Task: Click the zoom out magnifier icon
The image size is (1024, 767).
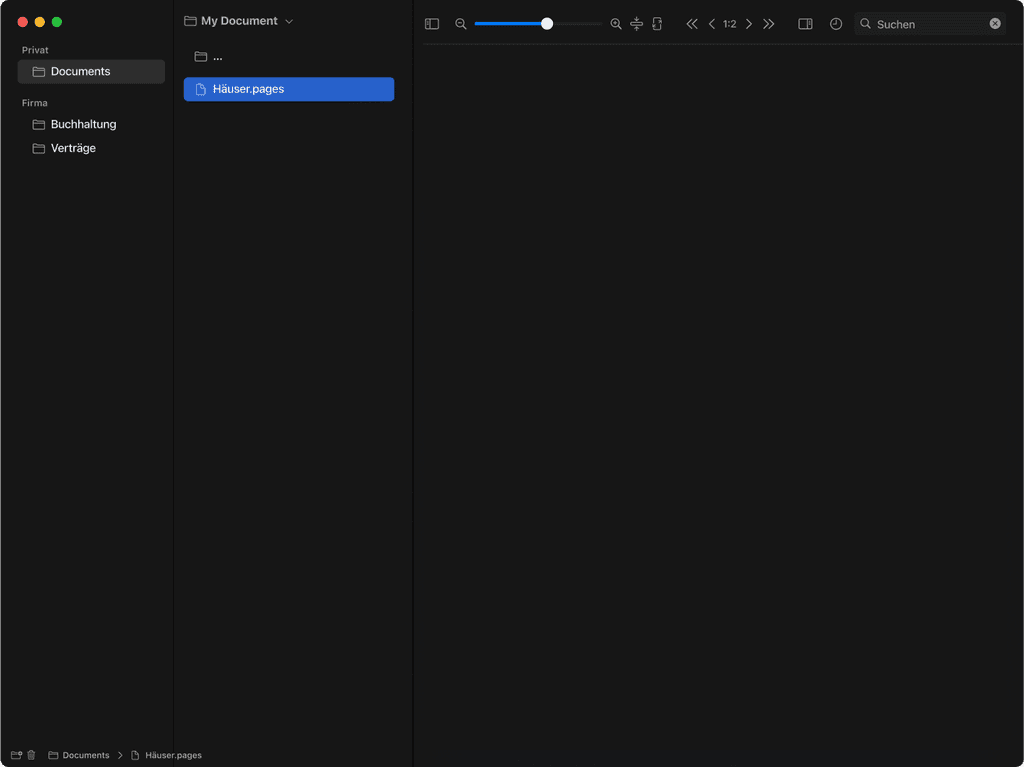Action: tap(461, 24)
